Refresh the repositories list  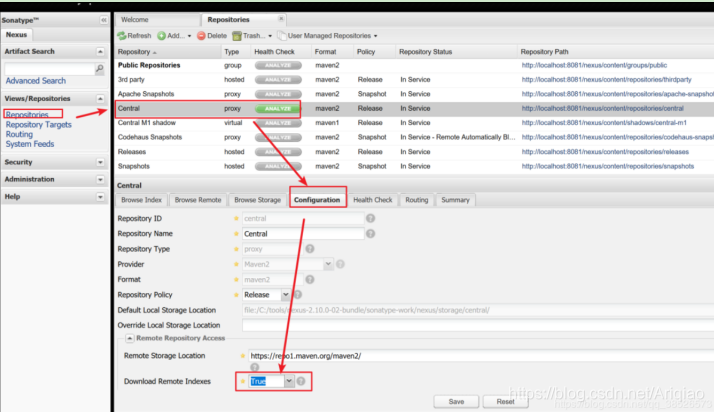tap(134, 36)
